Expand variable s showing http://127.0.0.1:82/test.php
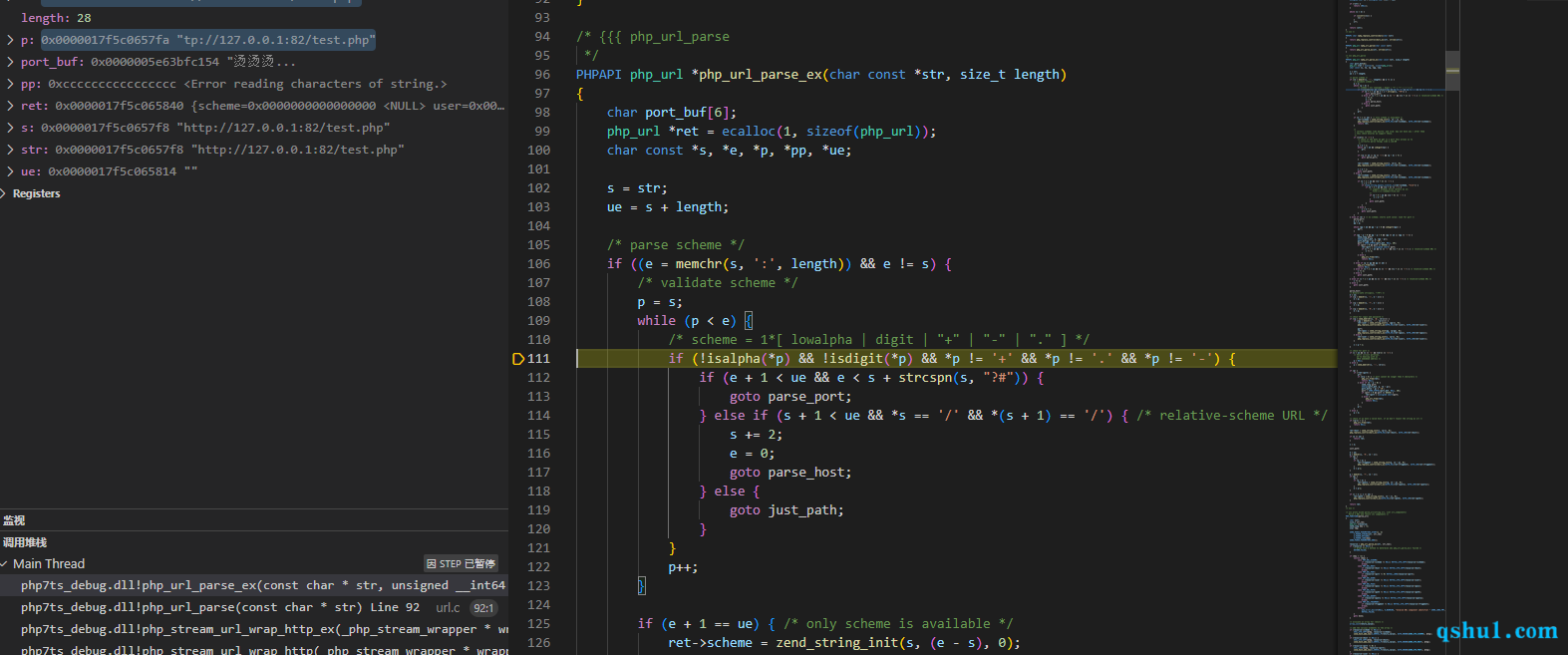Image resolution: width=1568 pixels, height=655 pixels. 10,128
